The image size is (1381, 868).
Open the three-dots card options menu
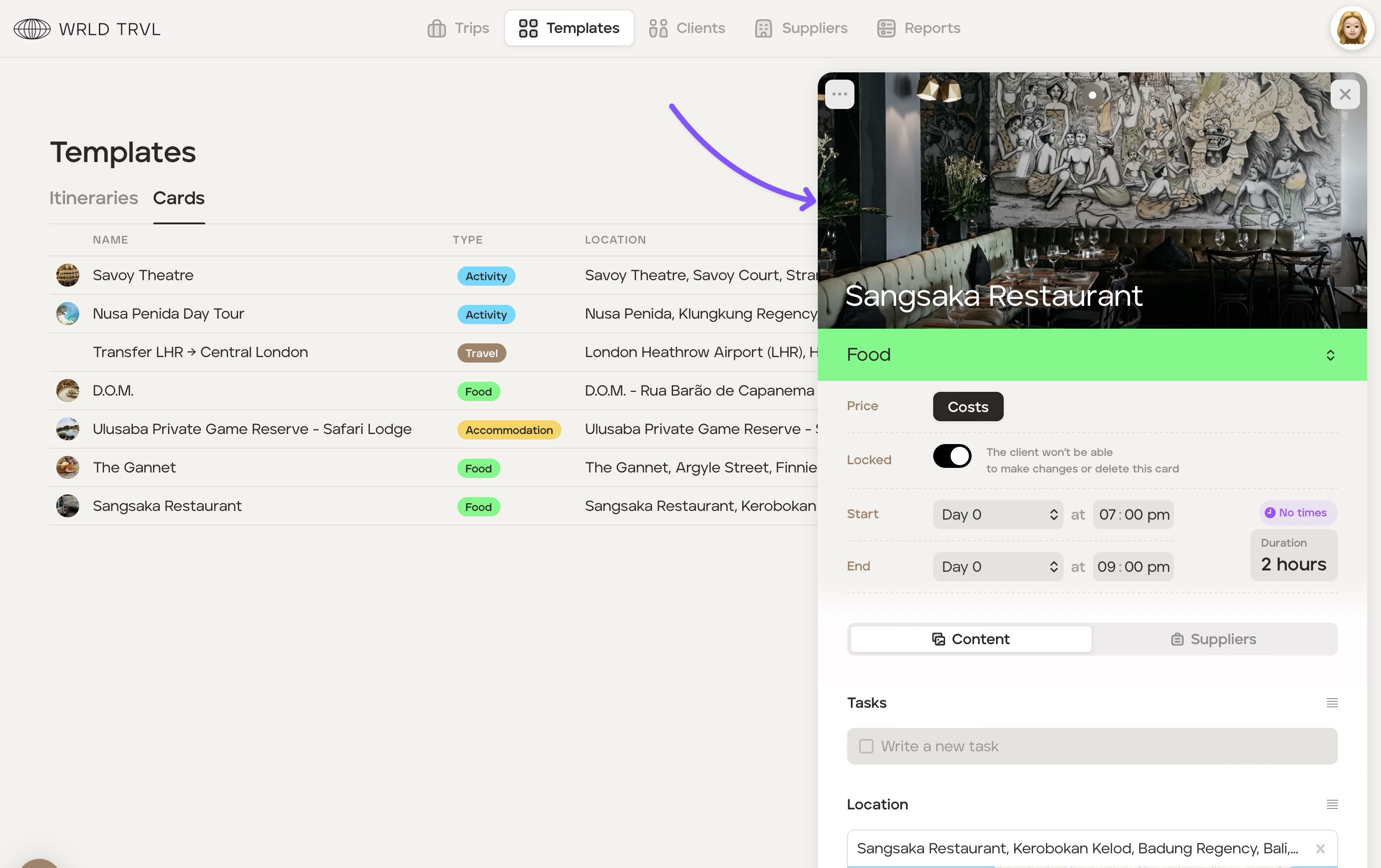(840, 94)
